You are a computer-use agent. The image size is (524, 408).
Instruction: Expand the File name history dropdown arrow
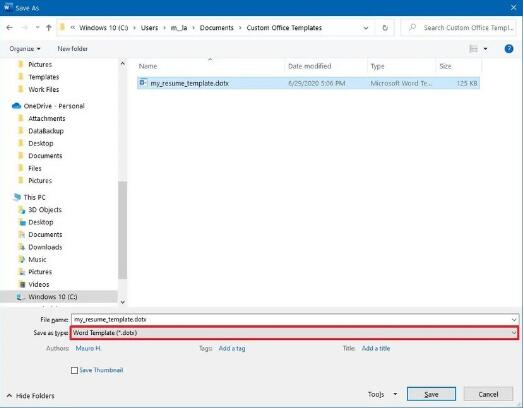coord(514,320)
